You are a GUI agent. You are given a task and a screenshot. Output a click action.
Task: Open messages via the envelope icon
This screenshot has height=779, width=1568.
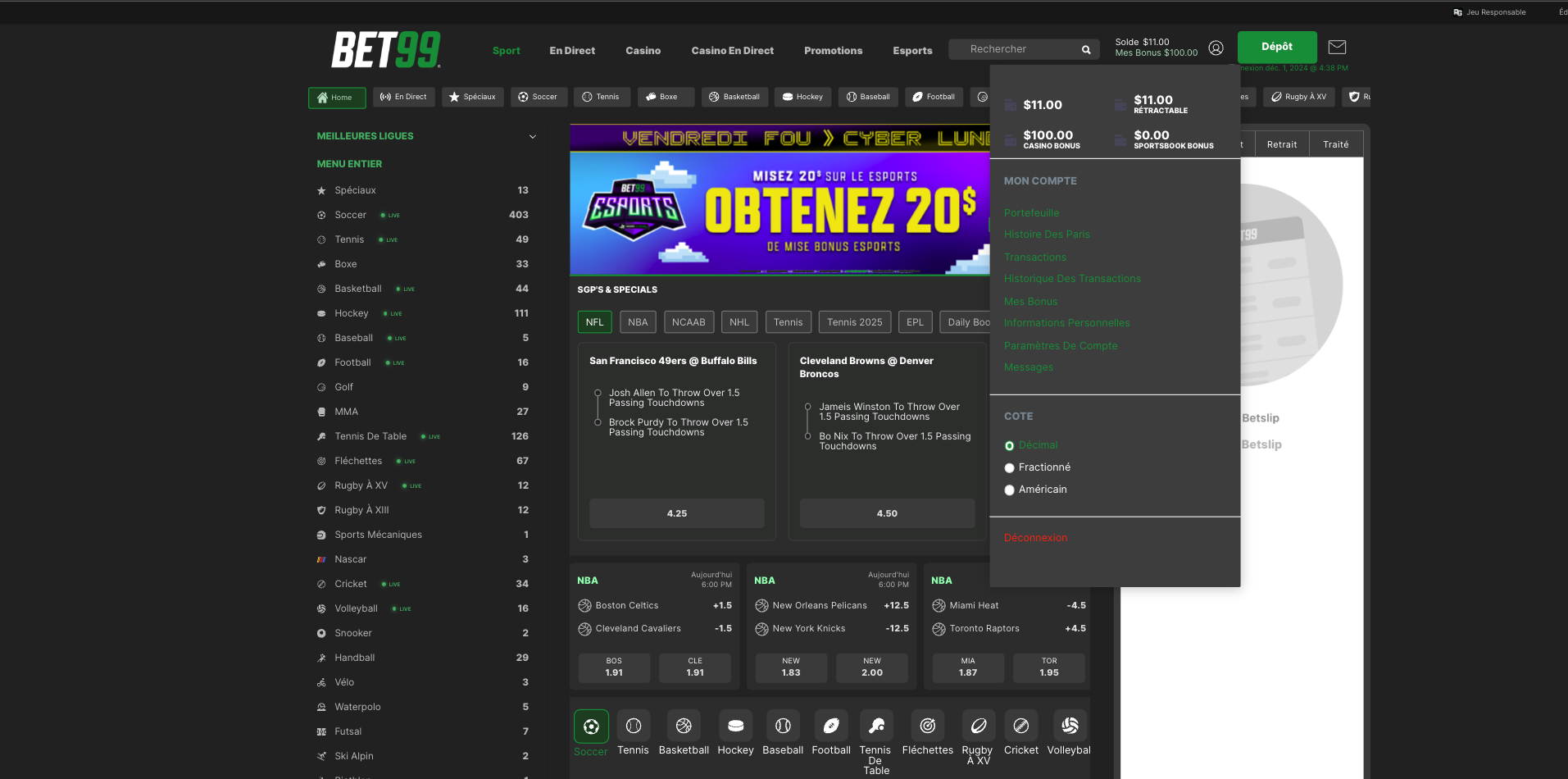coord(1338,47)
